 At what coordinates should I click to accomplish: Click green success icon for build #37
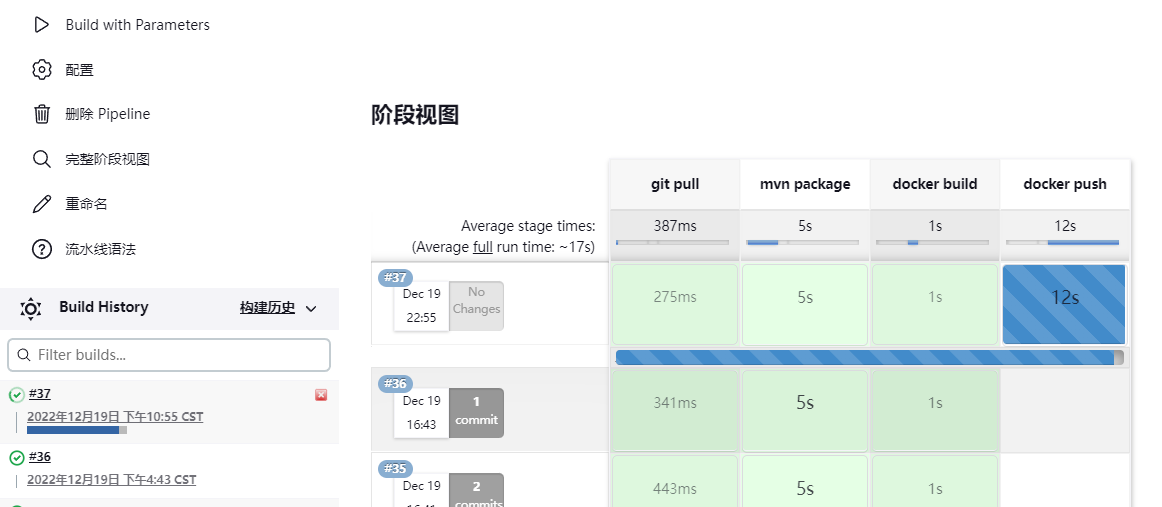16,395
